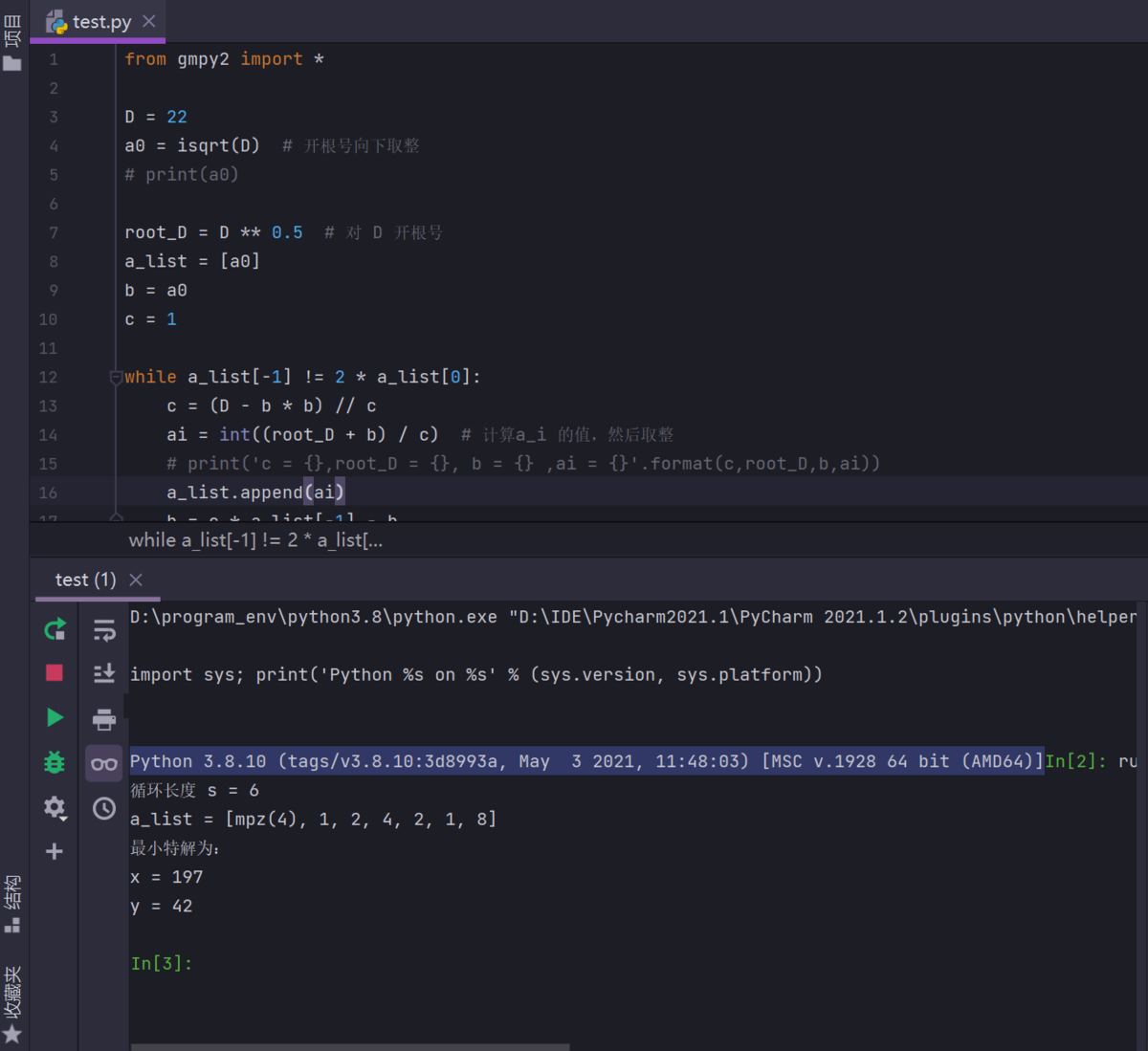Open the Project tool window folder icon
The height and width of the screenshot is (1051, 1148).
point(12,64)
